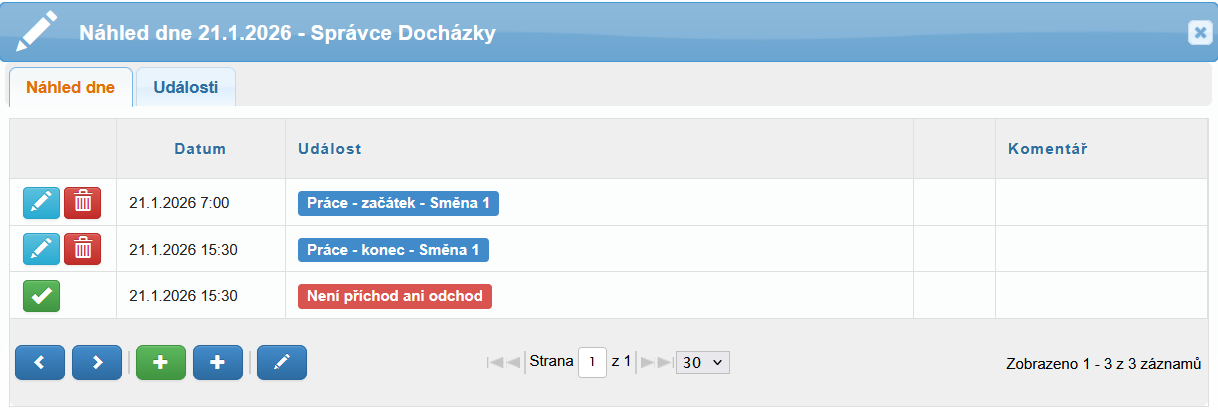Click the bottom toolbar pencil edit button
Image resolution: width=1218 pixels, height=410 pixels.
pos(282,363)
